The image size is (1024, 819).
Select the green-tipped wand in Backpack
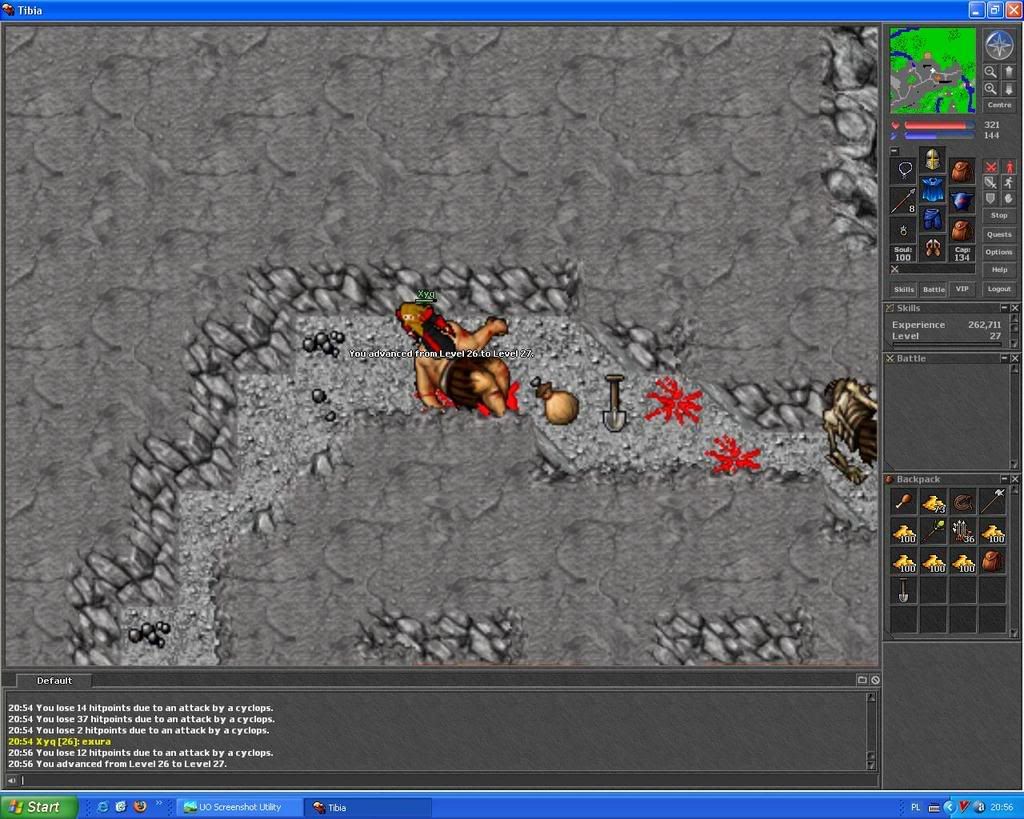tap(934, 532)
